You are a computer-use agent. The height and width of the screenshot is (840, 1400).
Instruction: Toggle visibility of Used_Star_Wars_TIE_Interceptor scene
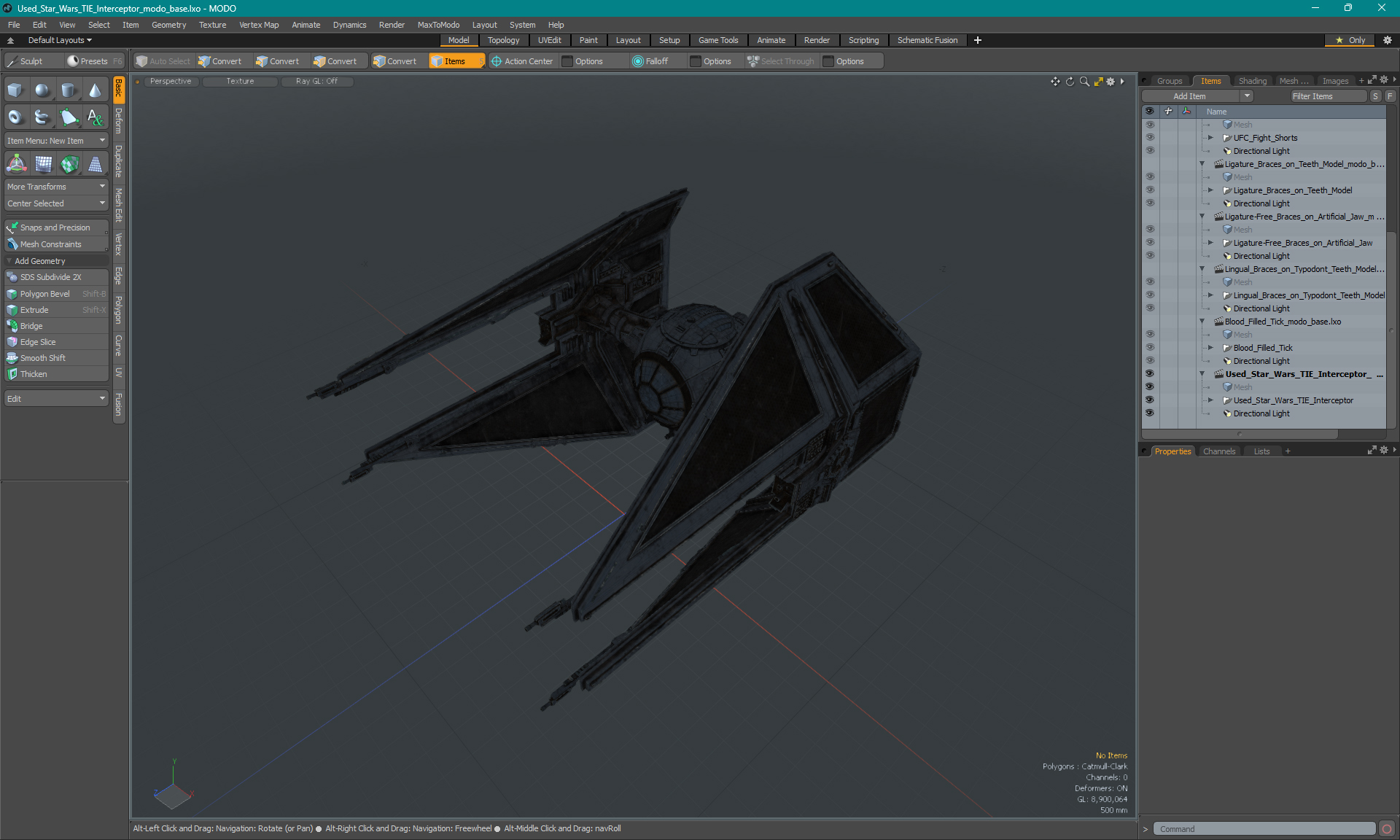(1150, 374)
